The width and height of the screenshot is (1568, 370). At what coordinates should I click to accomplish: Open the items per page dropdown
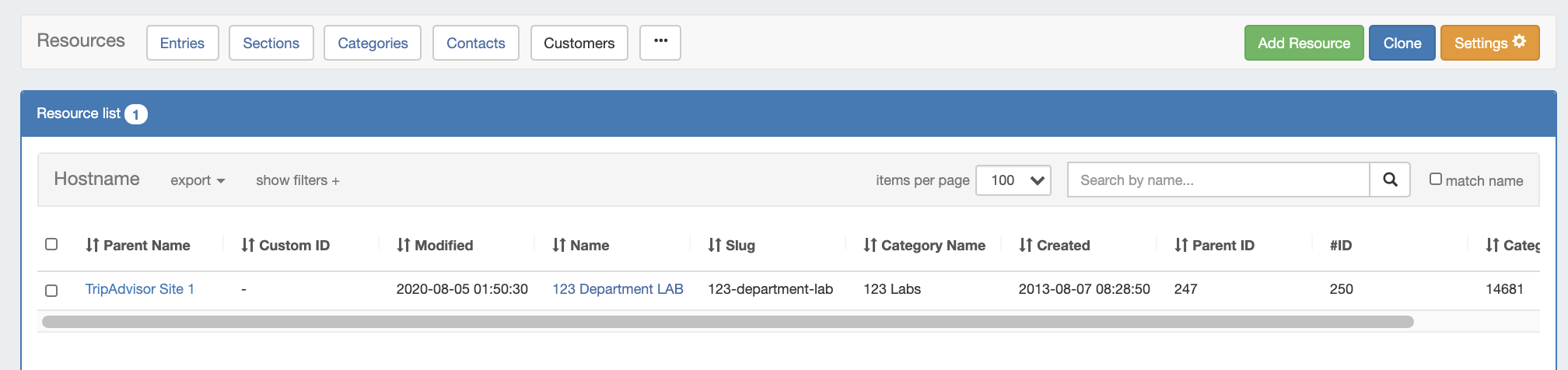click(x=1013, y=180)
